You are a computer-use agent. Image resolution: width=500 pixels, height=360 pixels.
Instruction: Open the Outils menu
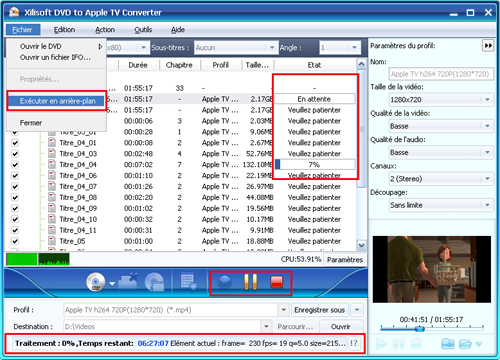click(x=143, y=30)
